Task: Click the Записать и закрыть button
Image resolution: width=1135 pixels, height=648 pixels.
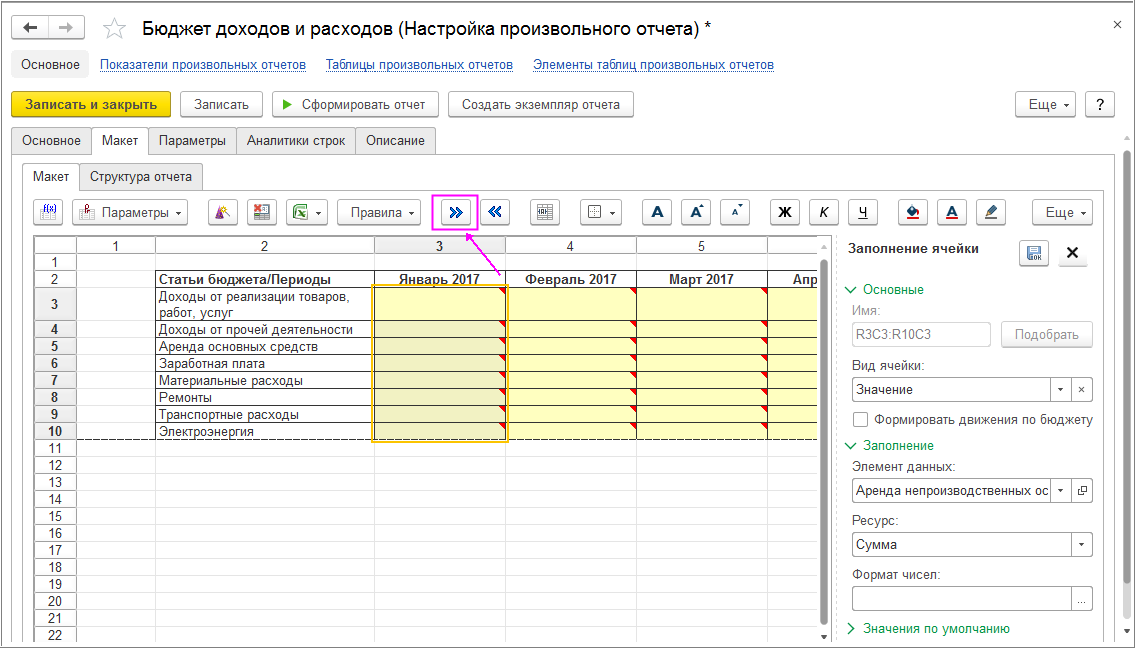Action: tap(91, 104)
